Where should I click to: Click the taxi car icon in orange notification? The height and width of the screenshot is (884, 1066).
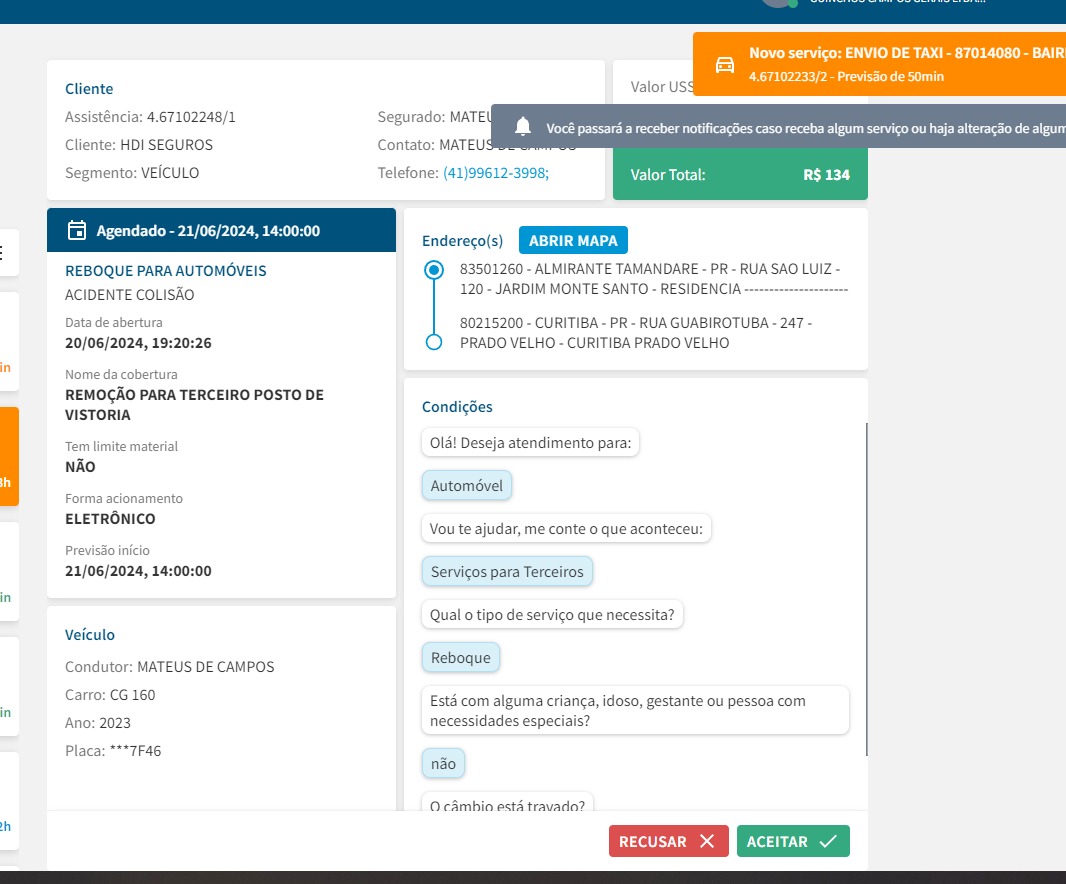point(725,65)
